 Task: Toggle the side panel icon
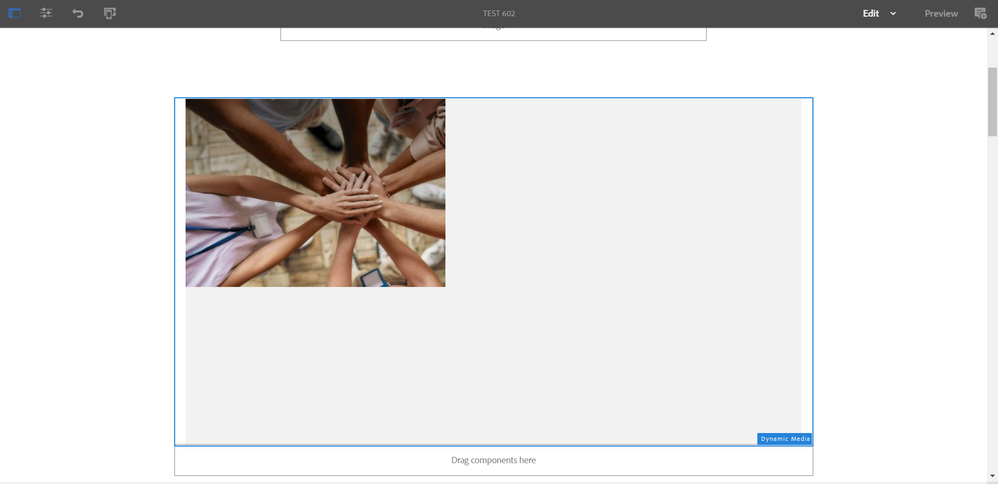[x=15, y=13]
